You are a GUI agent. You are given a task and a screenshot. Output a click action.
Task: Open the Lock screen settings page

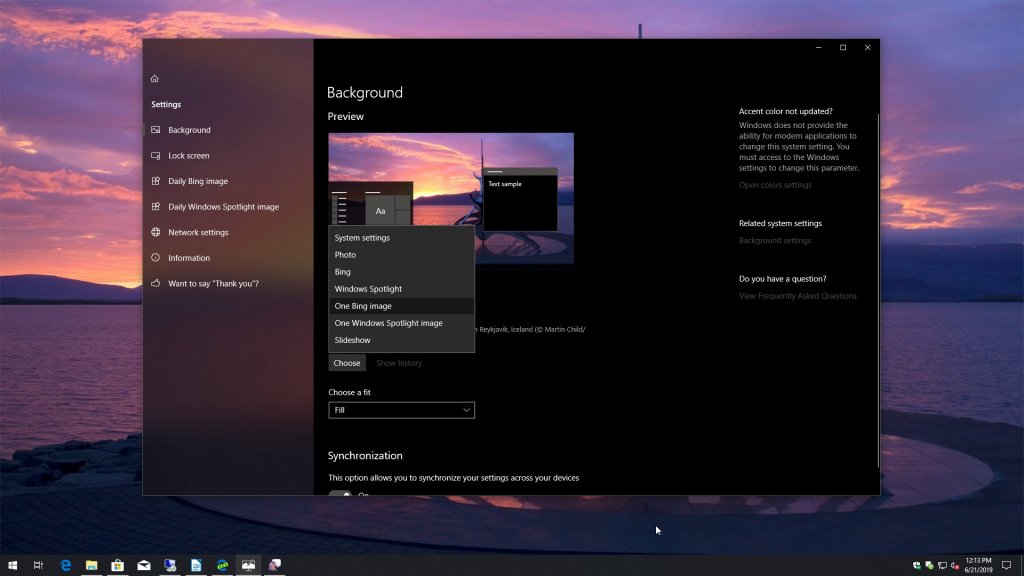click(x=188, y=155)
